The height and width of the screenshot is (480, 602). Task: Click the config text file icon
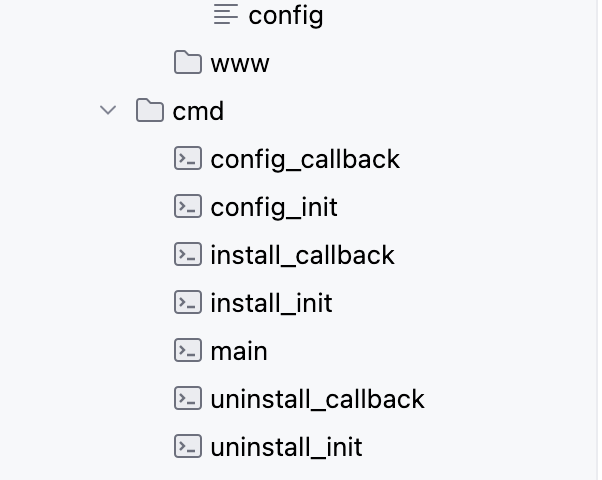tap(226, 15)
